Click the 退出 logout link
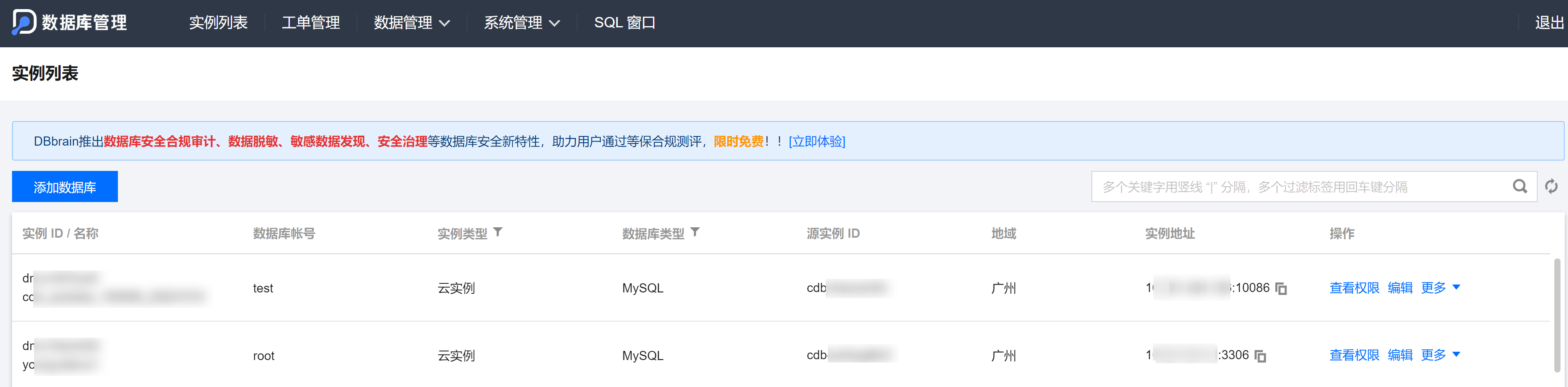Viewport: 1568px width, 387px height. 1549,23
